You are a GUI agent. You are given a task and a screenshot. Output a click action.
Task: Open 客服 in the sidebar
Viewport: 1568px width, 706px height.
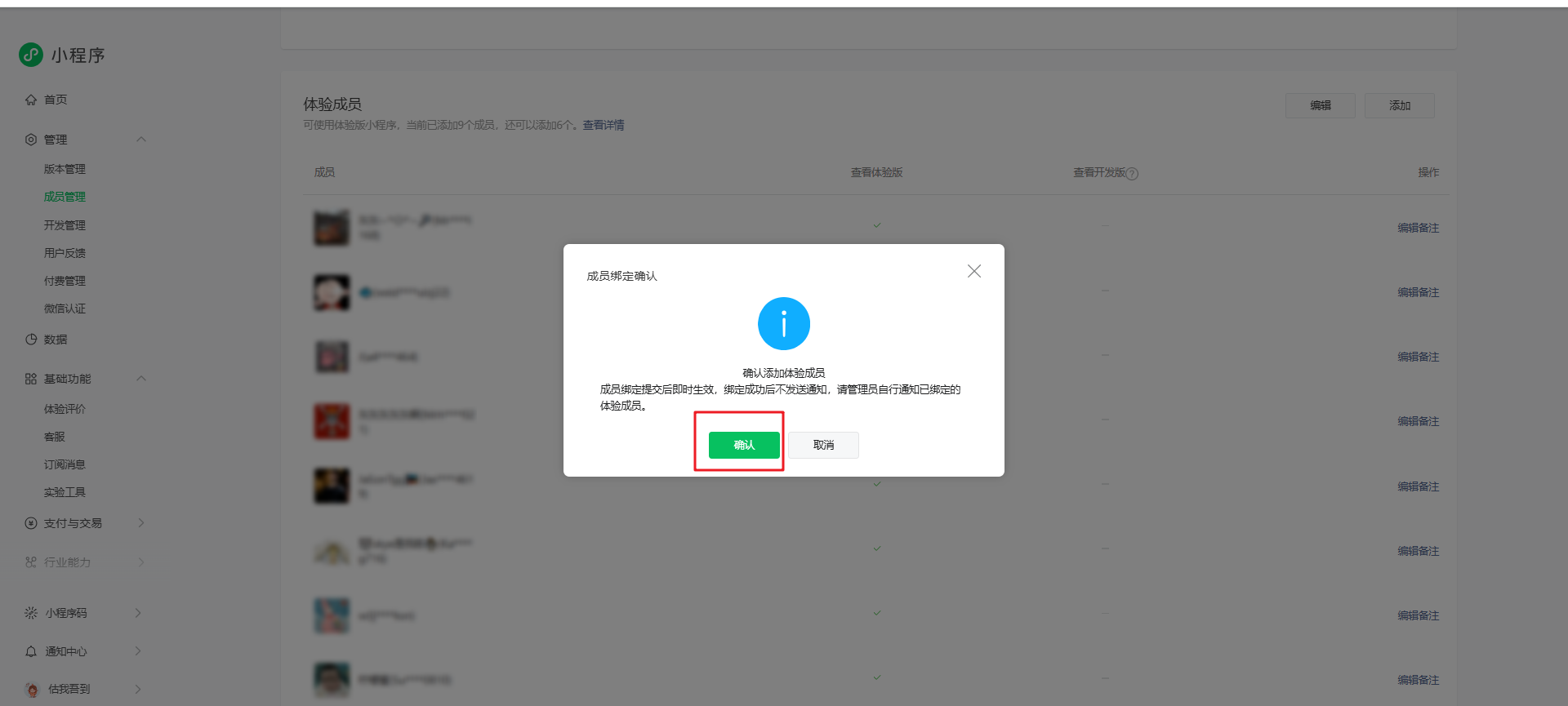point(55,437)
